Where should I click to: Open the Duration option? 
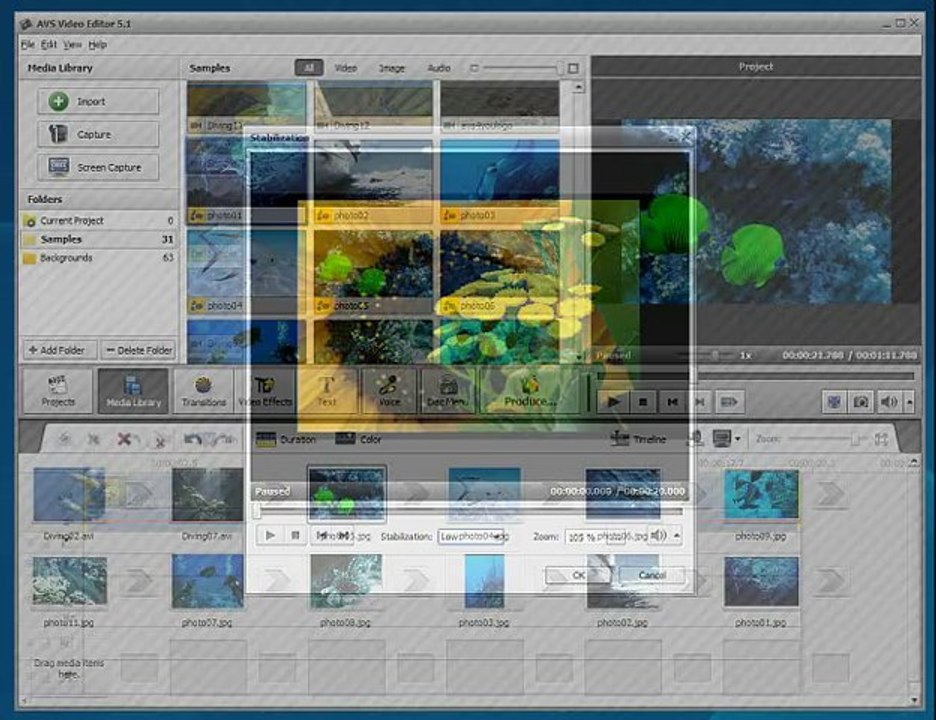[286, 439]
